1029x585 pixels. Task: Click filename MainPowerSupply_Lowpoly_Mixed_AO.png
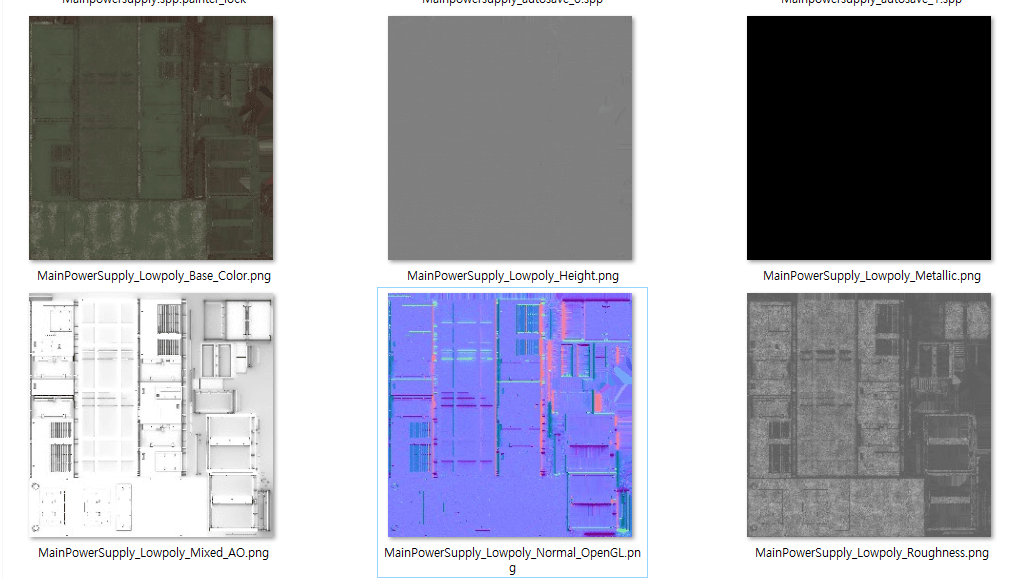tap(154, 553)
